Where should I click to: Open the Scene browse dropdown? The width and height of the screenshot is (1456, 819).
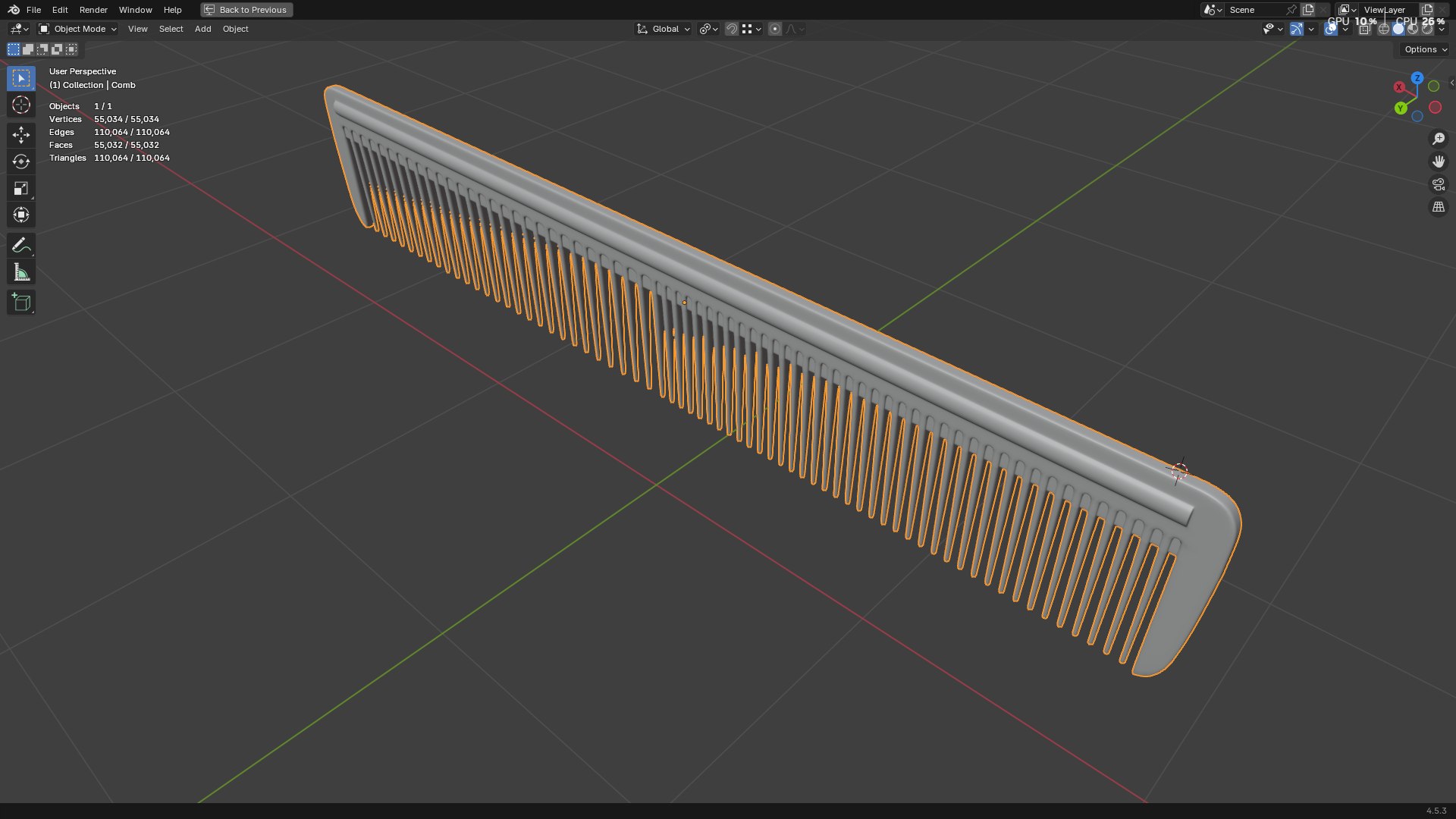click(x=1213, y=10)
